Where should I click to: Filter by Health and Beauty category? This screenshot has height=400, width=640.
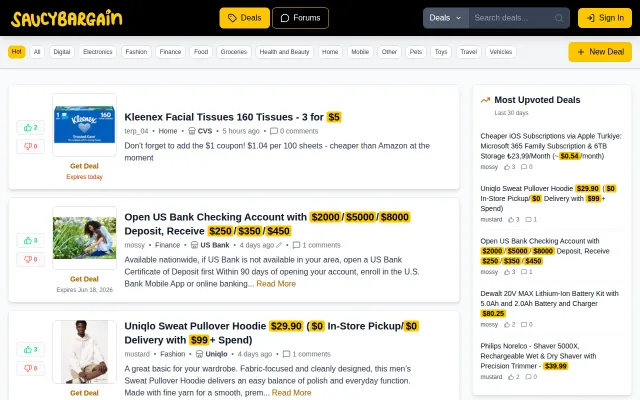284,52
